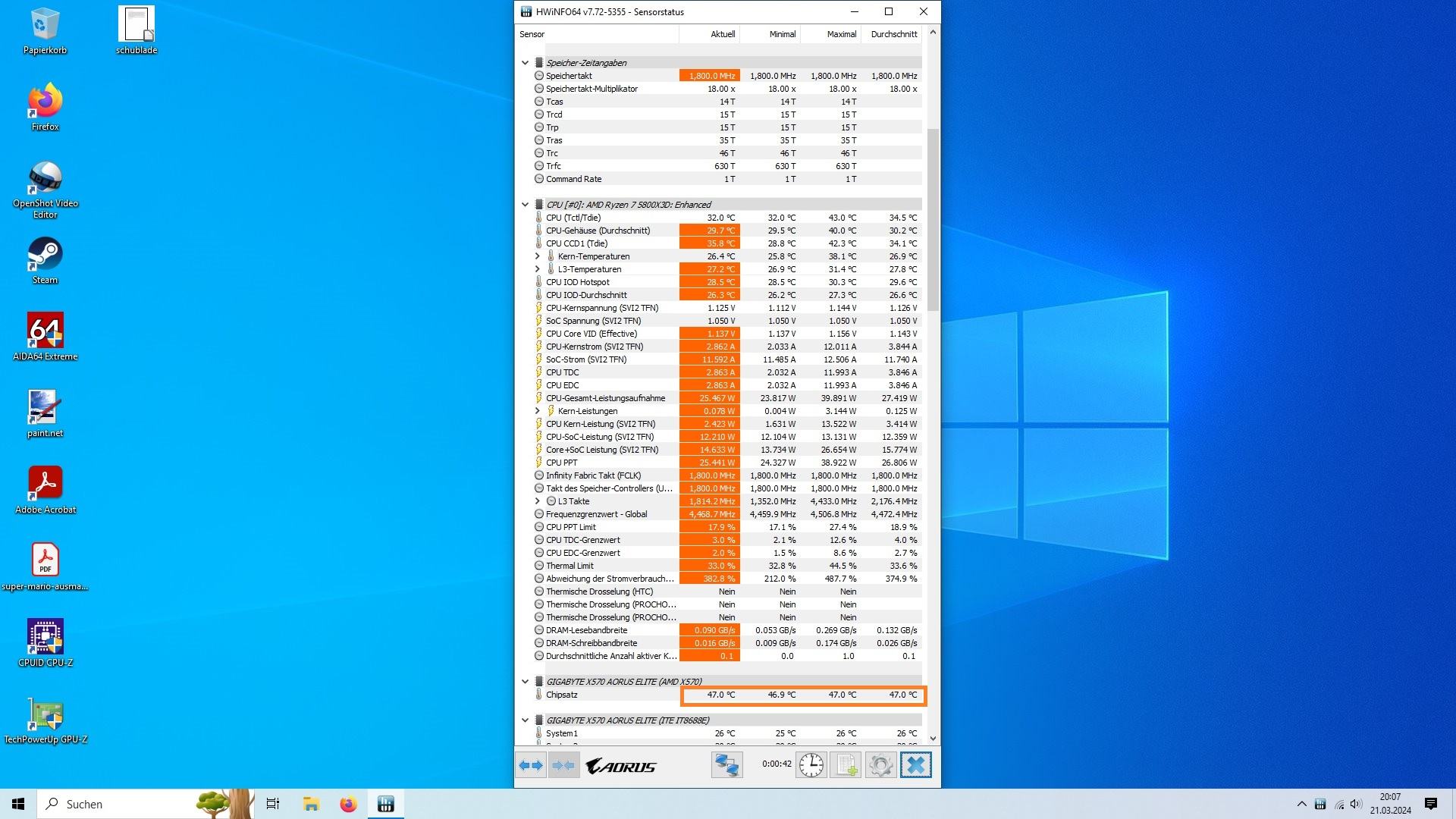Select the AIDA64 Extreme shortcut
The width and height of the screenshot is (1456, 819).
[x=45, y=337]
